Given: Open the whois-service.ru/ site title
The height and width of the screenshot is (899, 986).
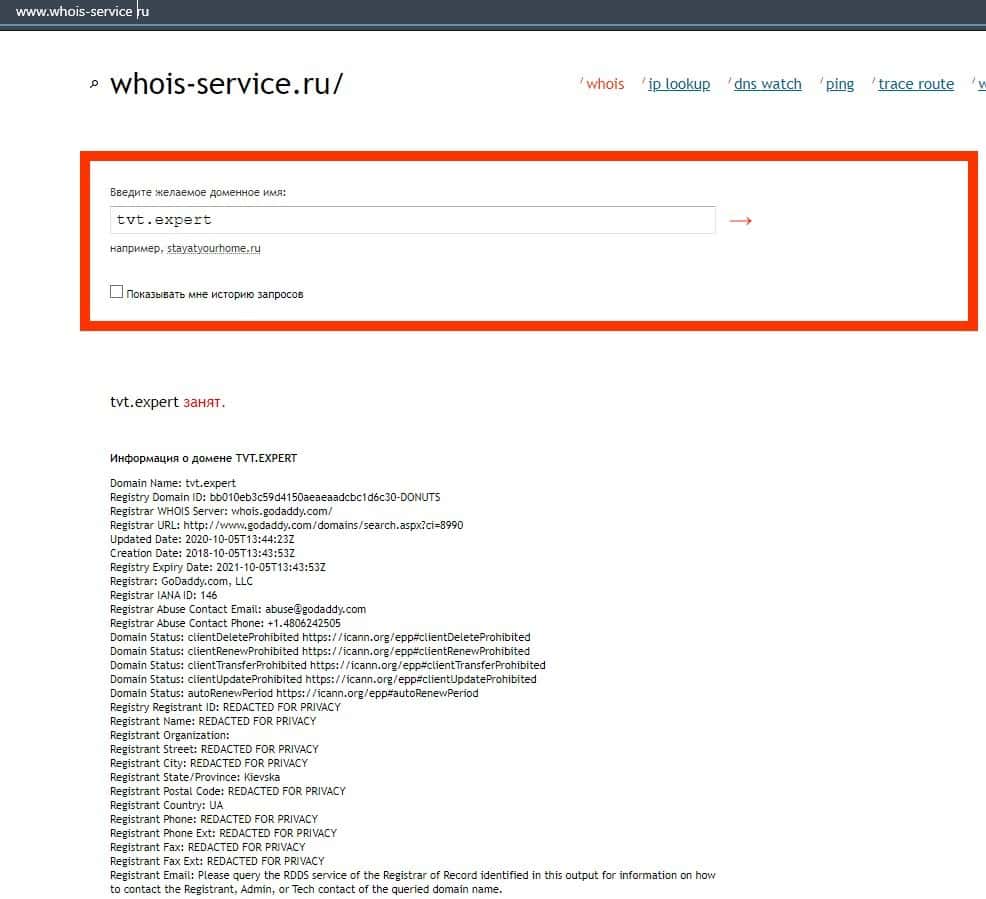Looking at the screenshot, I should coord(226,84).
